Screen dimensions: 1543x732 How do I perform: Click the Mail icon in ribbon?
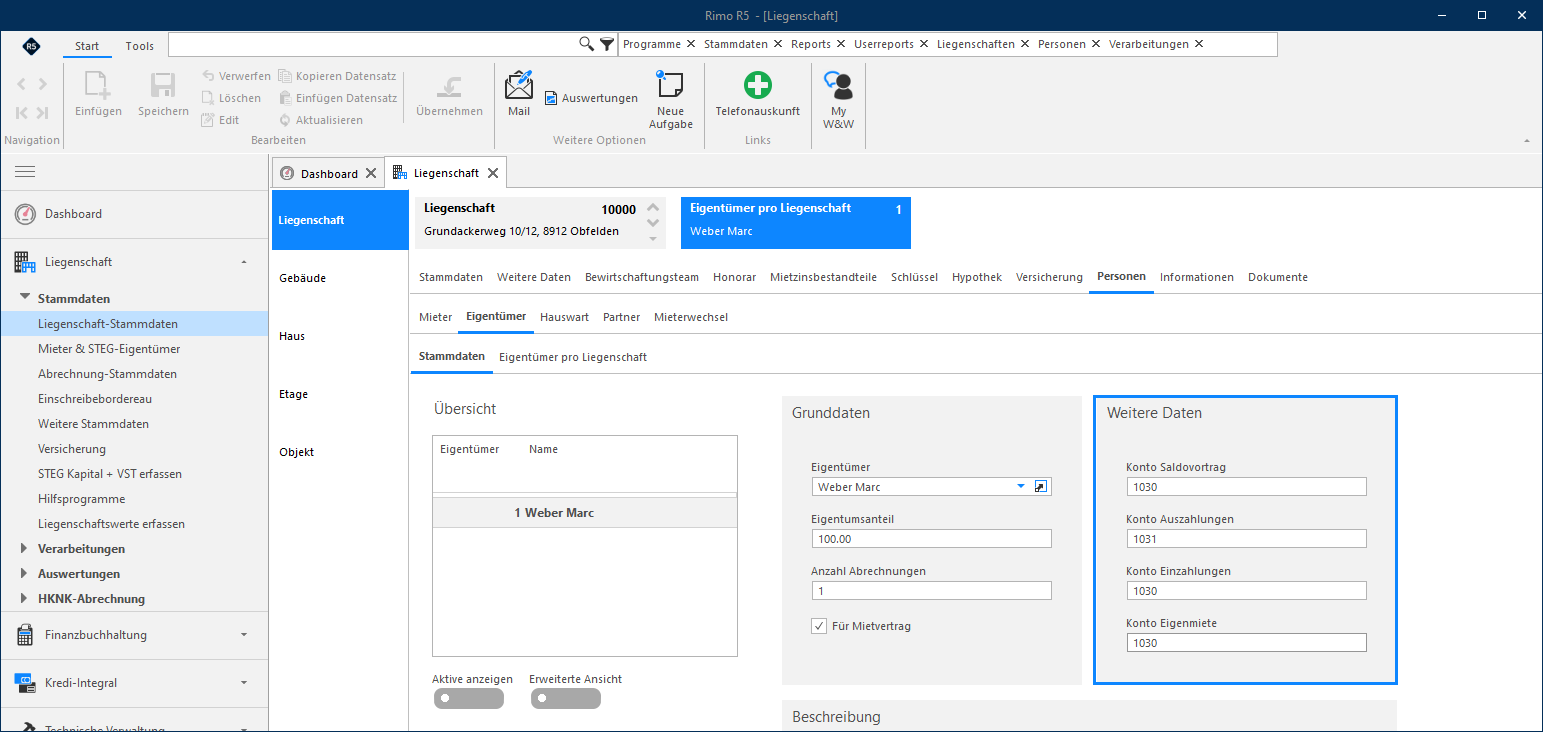tap(519, 85)
